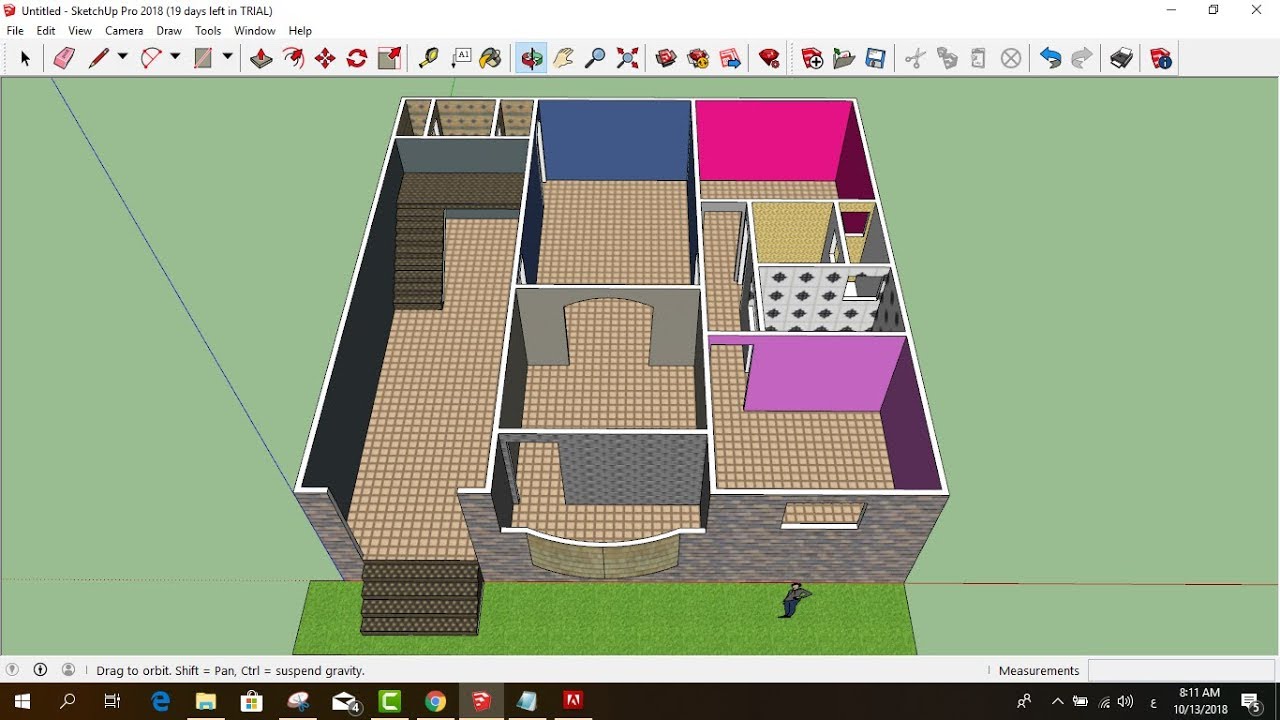Click the credits status bar icon
The image size is (1280, 720).
point(40,670)
